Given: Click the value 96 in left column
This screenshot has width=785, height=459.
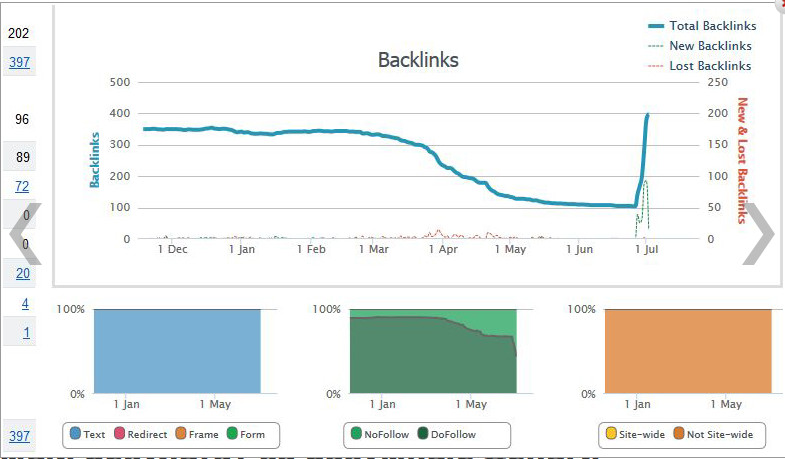Looking at the screenshot, I should coord(22,119).
